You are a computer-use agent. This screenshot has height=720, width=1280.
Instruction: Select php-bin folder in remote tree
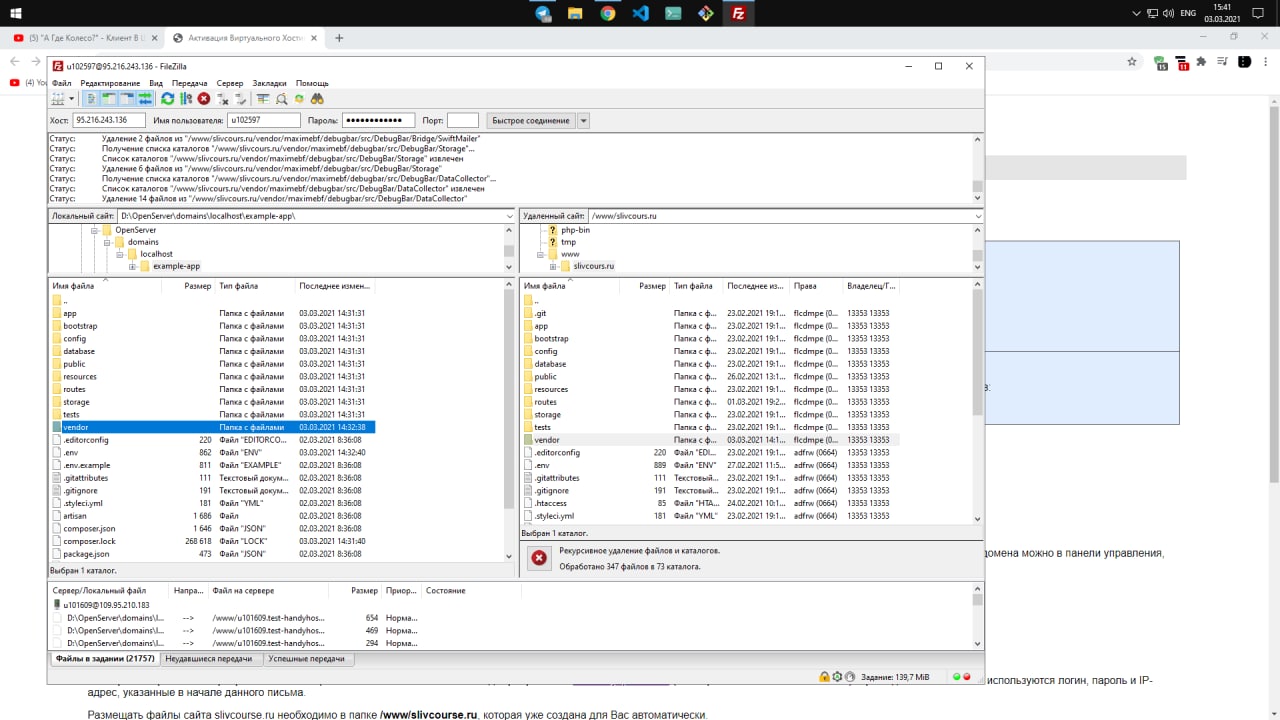click(575, 230)
